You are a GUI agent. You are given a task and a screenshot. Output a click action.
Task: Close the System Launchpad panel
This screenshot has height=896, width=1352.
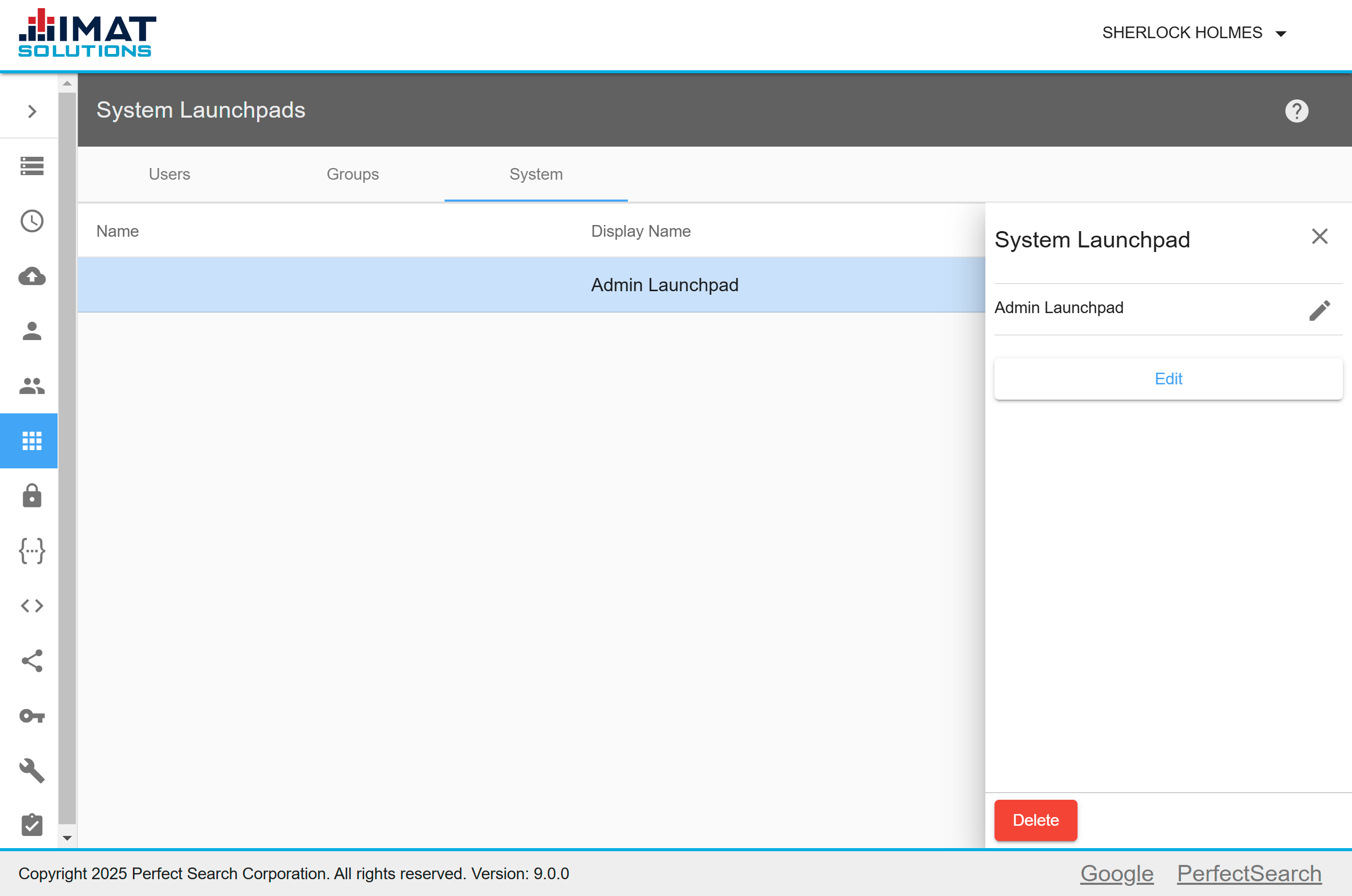pos(1319,236)
